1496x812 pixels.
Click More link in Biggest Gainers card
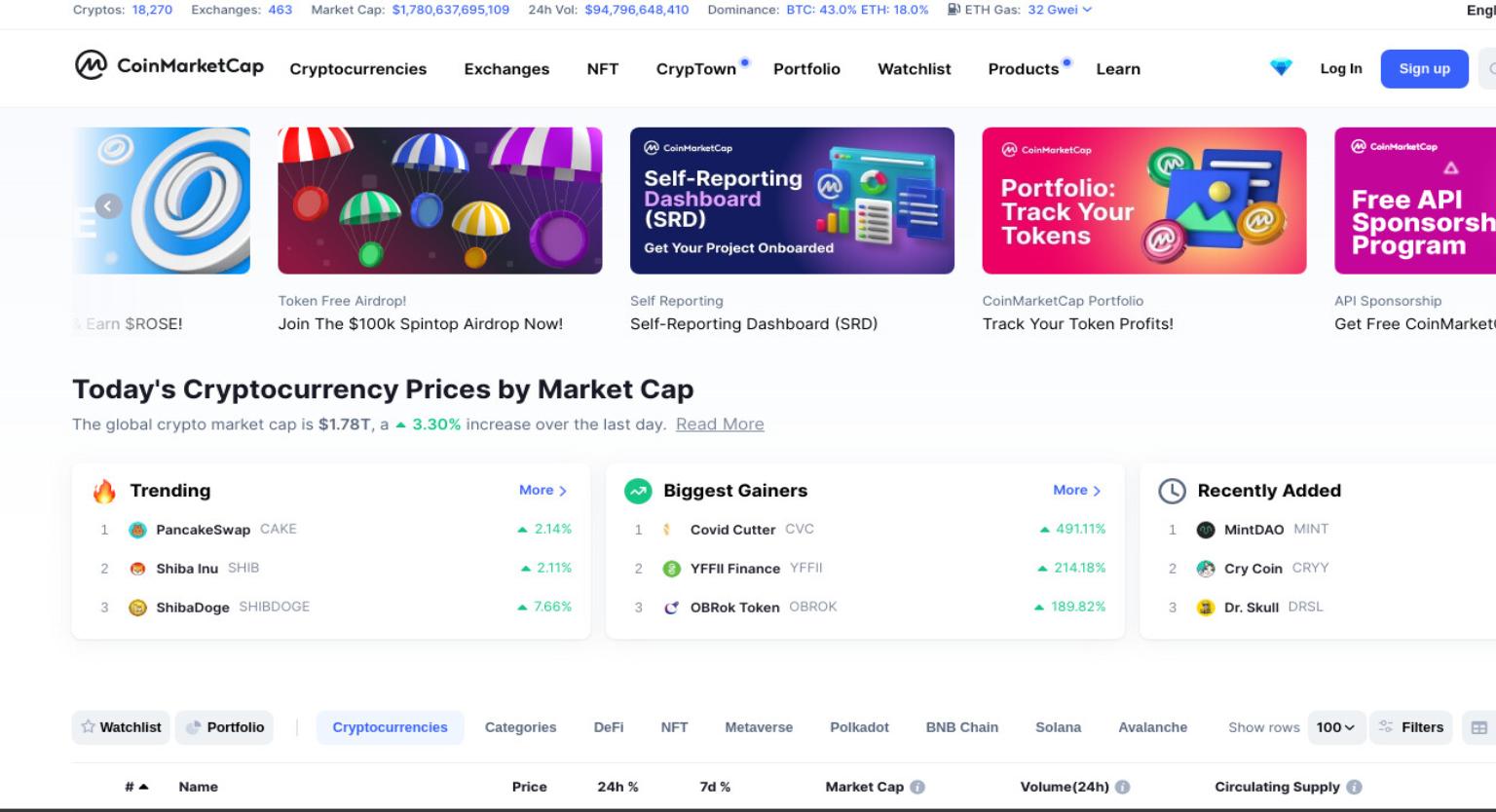pyautogui.click(x=1076, y=490)
